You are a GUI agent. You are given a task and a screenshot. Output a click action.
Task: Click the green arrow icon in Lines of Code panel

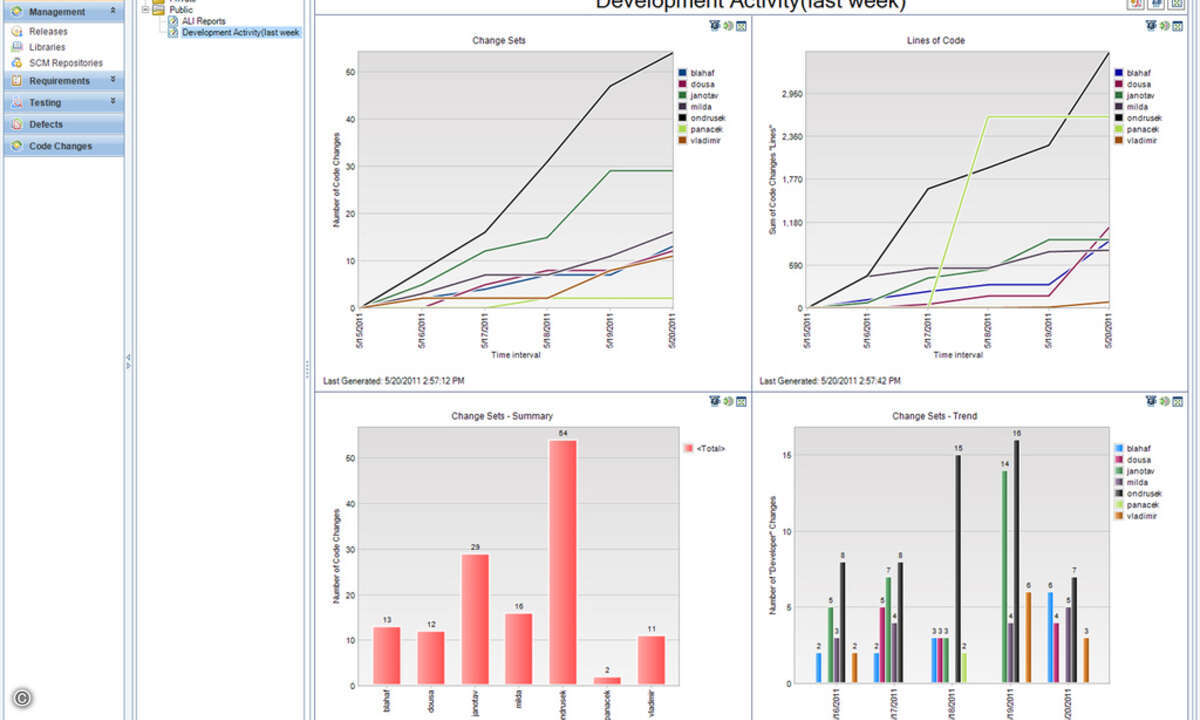1165,25
